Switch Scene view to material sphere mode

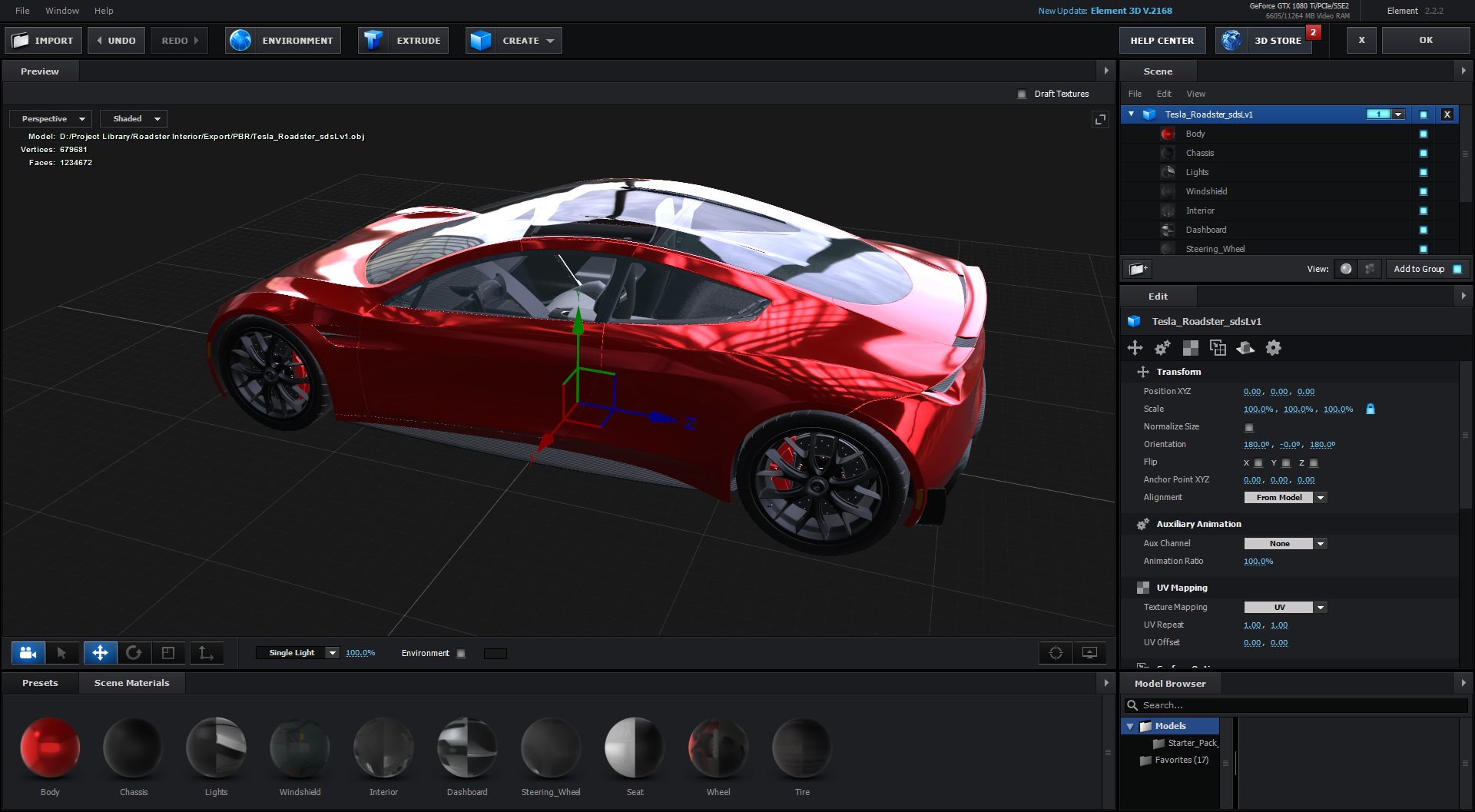click(x=1346, y=269)
